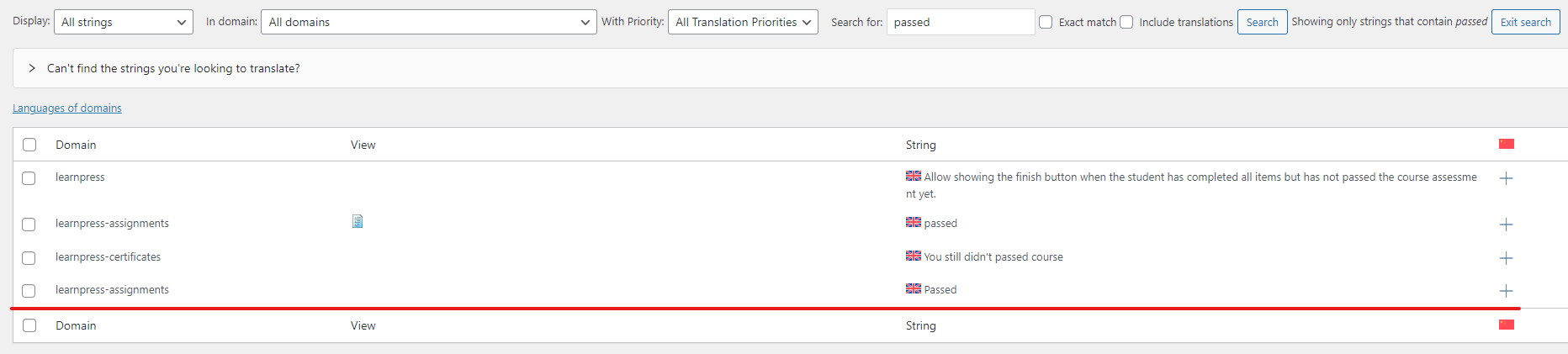The image size is (1568, 354).
Task: Add translation for 'You still didn't passed course'
Action: click(1506, 258)
